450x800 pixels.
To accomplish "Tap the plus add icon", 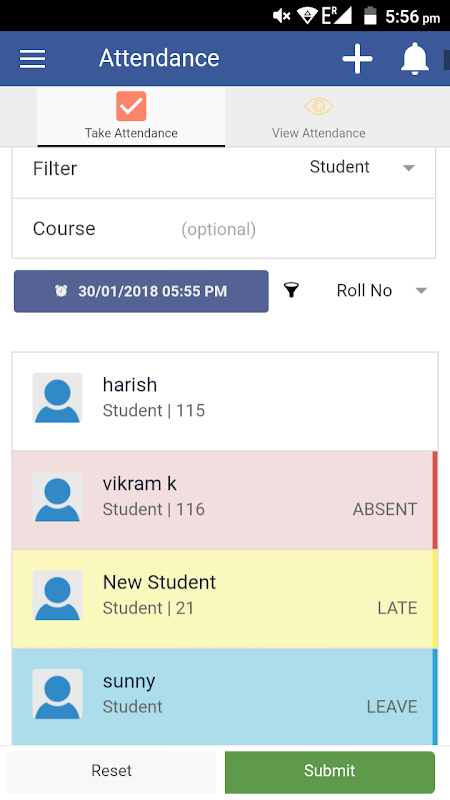I will point(357,59).
